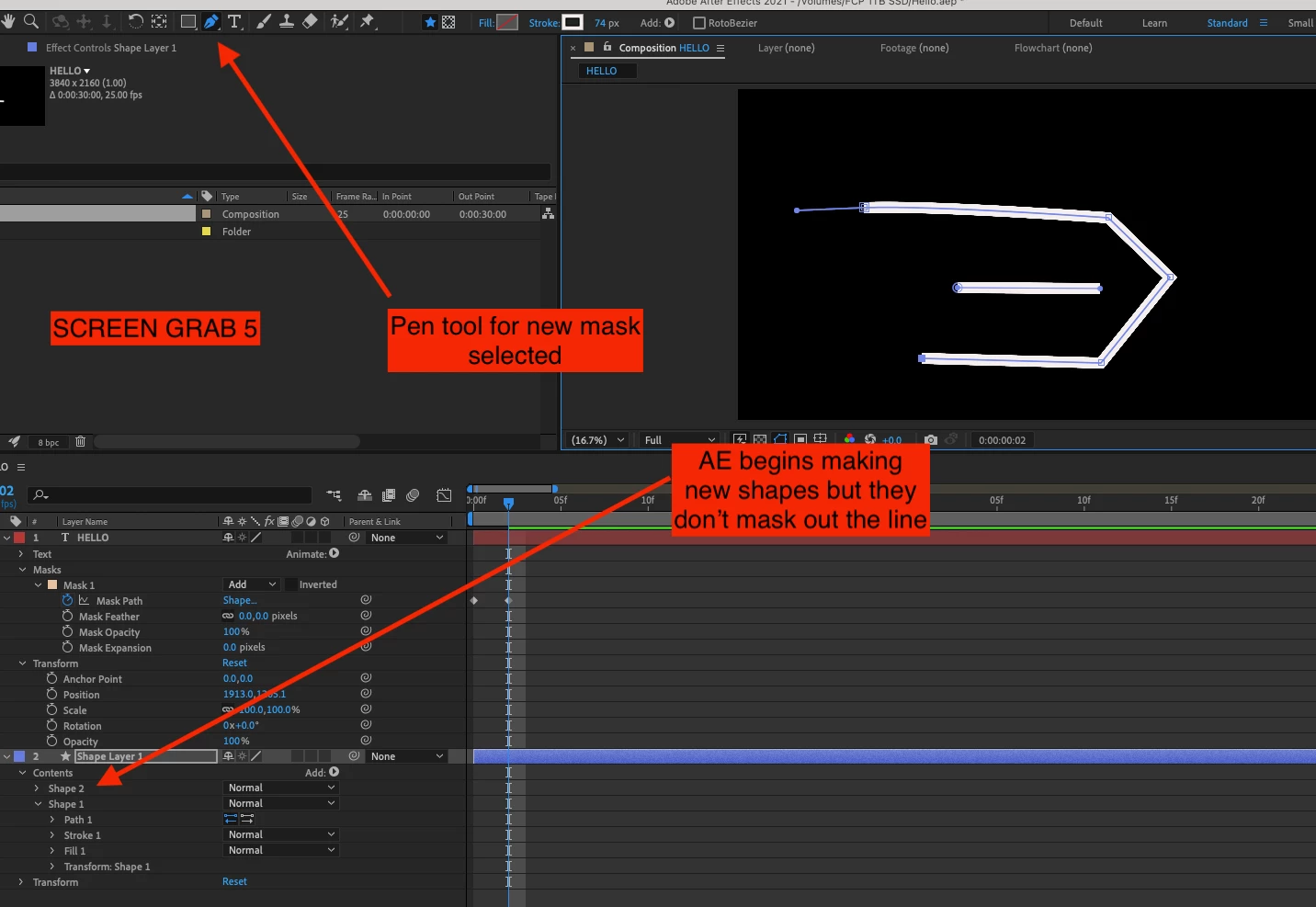Viewport: 1316px width, 907px height.
Task: Click HELLO layer red label color swatch
Action: click(19, 538)
